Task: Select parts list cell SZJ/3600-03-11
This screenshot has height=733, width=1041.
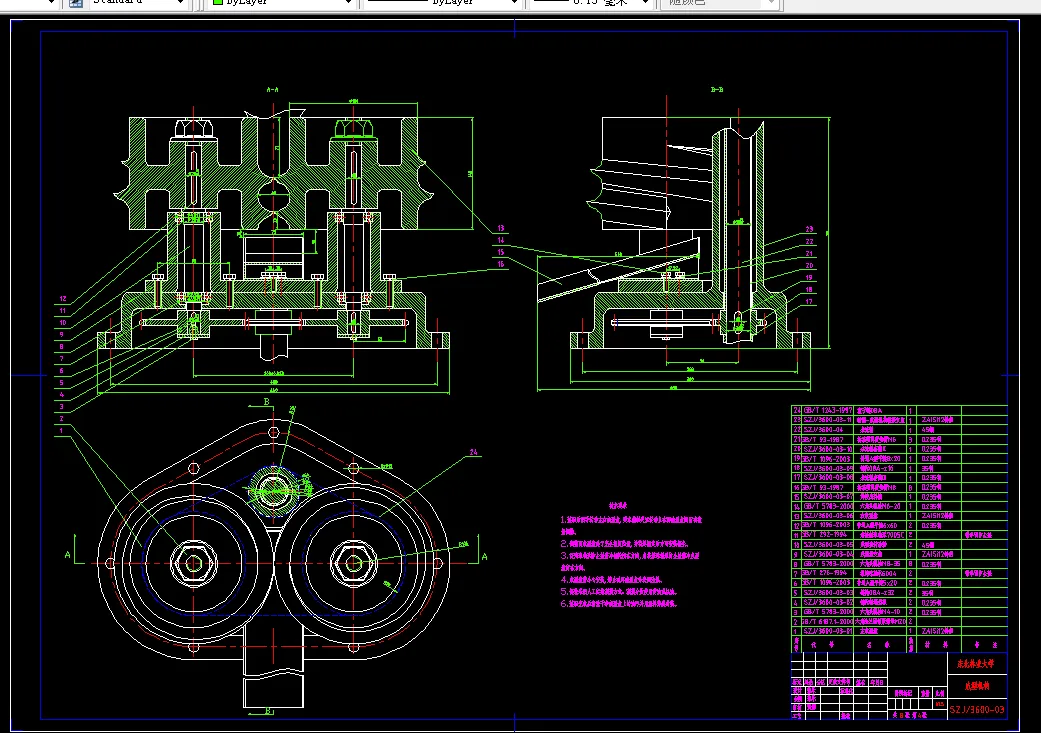Action: [x=827, y=420]
